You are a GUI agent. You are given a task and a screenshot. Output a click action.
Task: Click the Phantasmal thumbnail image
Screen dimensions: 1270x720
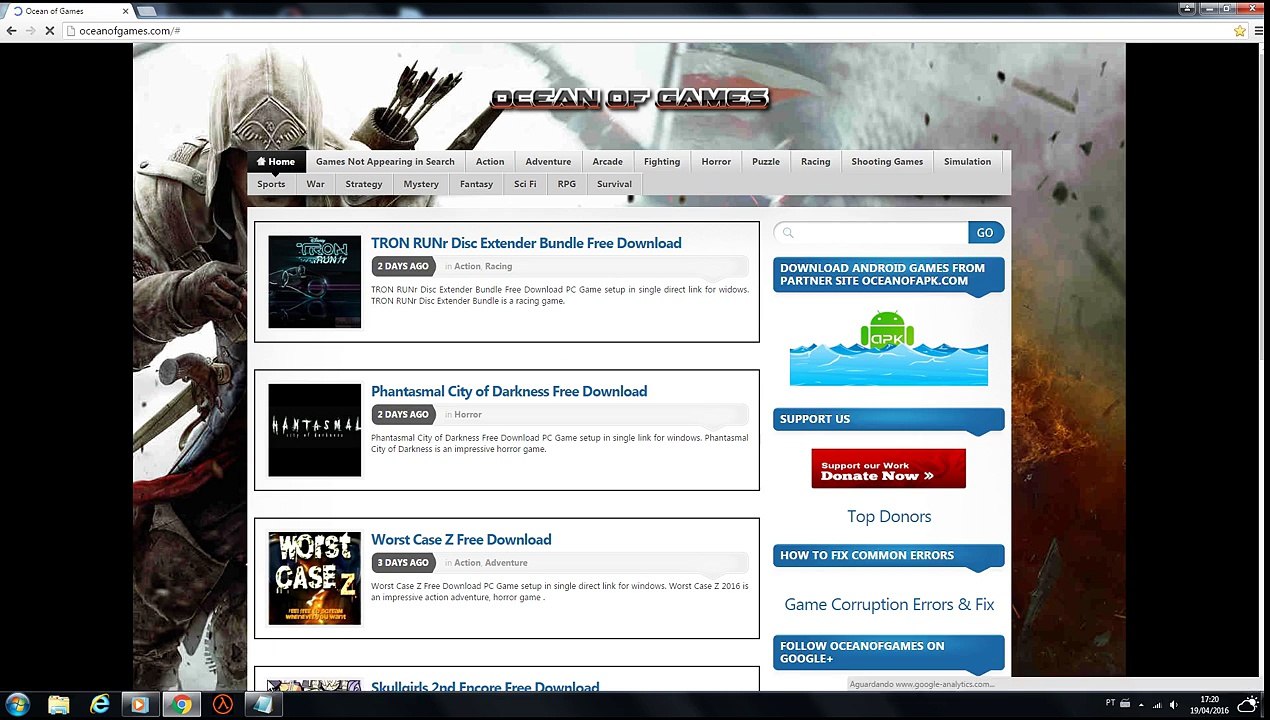[314, 430]
